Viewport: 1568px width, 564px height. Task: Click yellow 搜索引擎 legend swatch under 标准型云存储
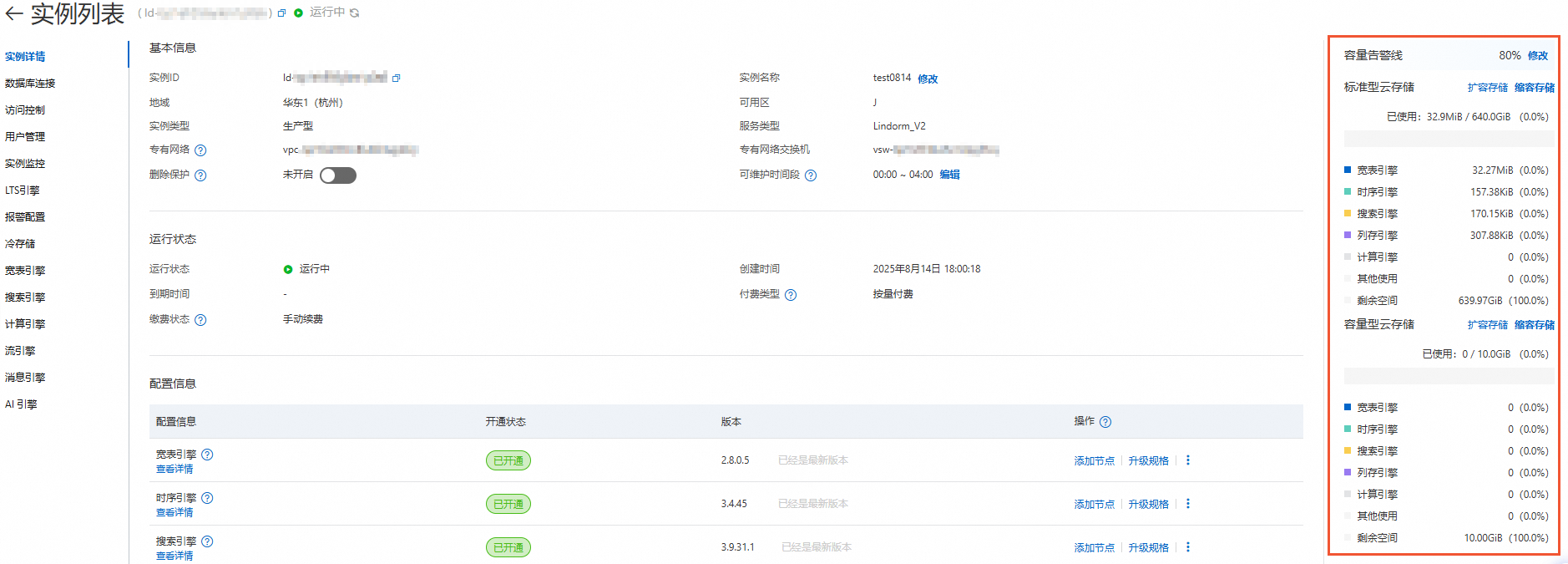[1347, 213]
